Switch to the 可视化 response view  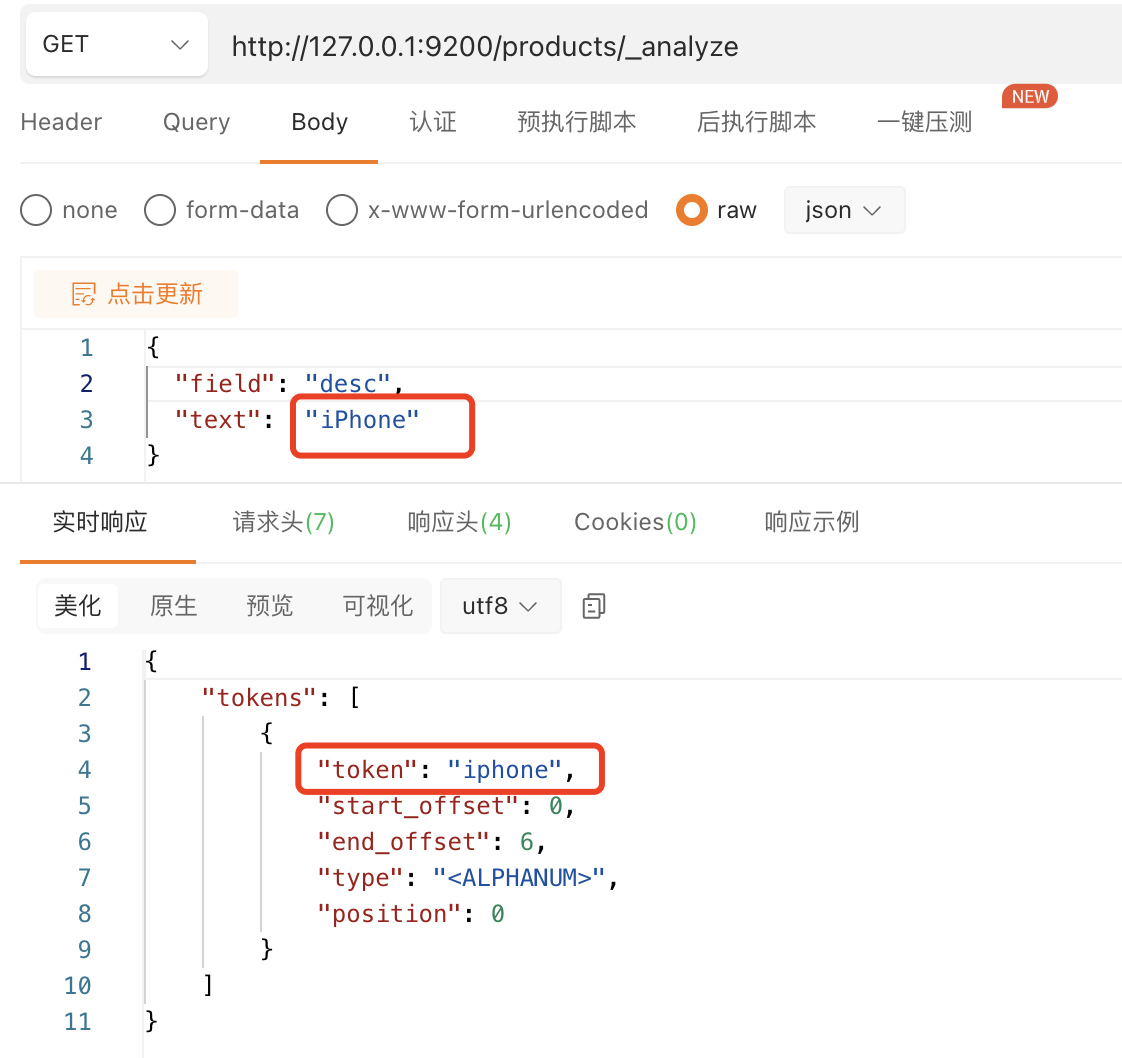coord(378,606)
